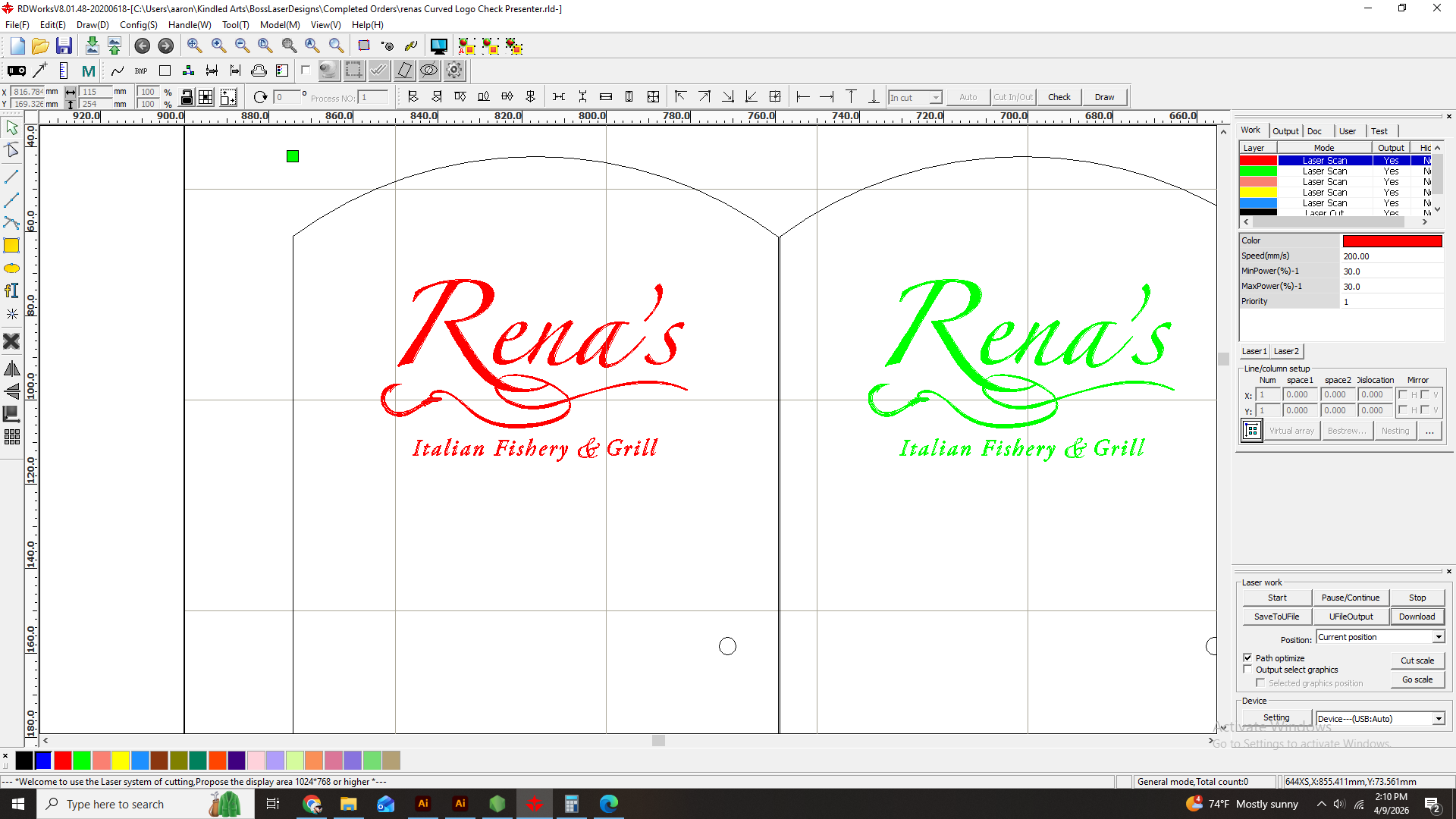Open the preview monitor icon
Viewport: 1456px width, 819px height.
coord(438,46)
